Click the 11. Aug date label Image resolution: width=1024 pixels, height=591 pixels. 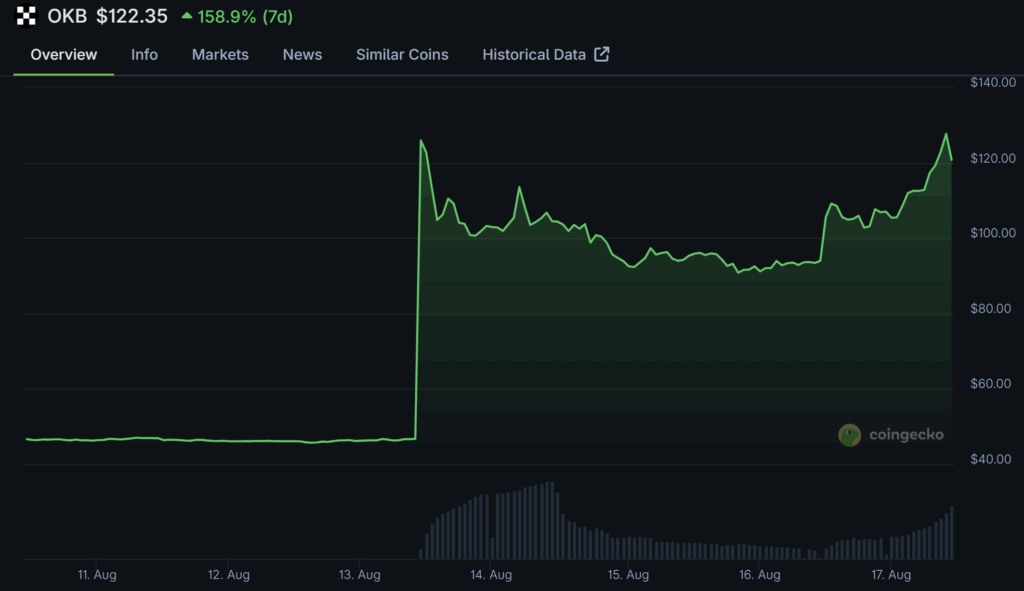[97, 575]
